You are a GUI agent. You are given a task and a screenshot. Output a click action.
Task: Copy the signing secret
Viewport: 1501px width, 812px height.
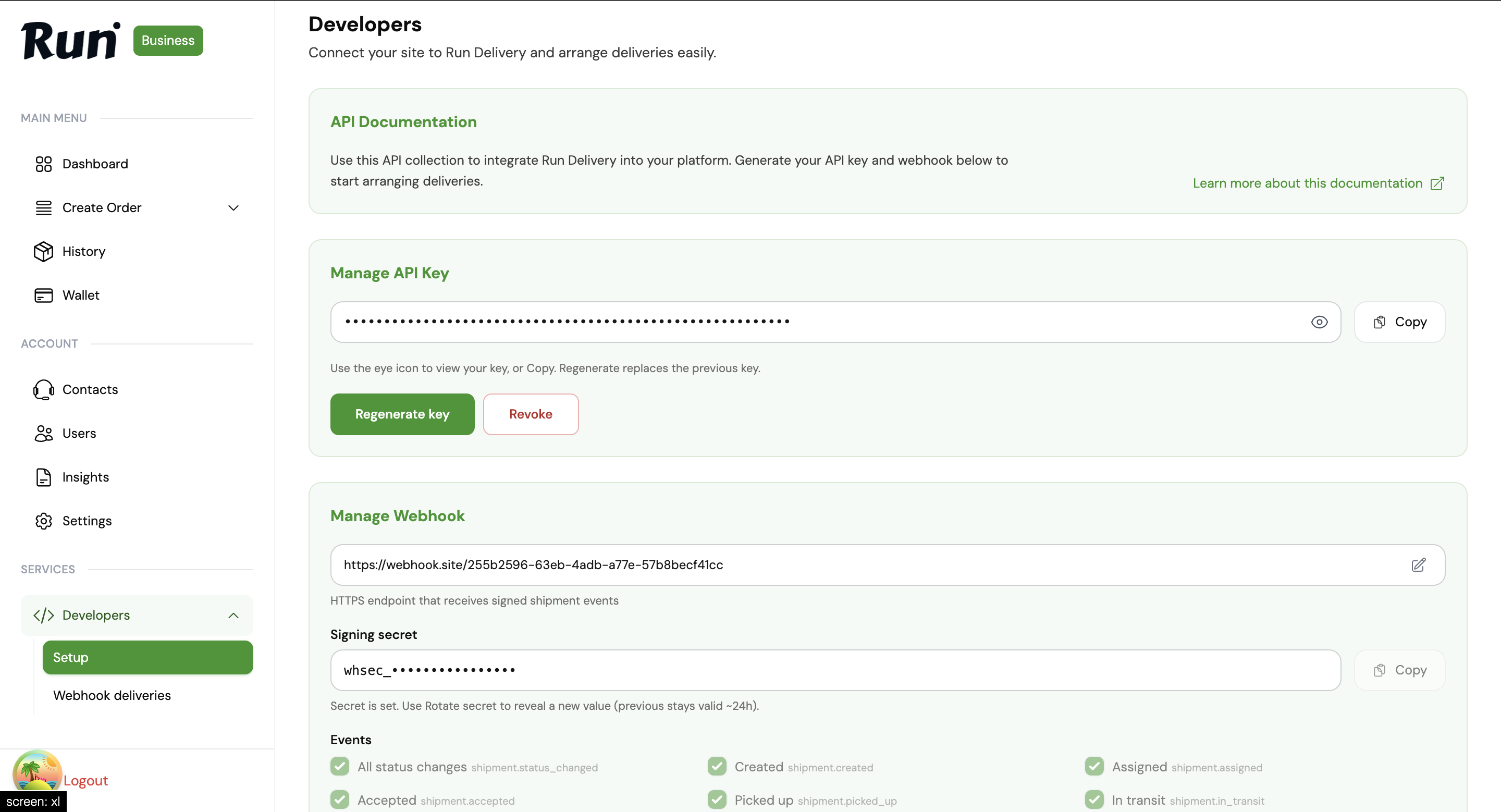[1399, 670]
